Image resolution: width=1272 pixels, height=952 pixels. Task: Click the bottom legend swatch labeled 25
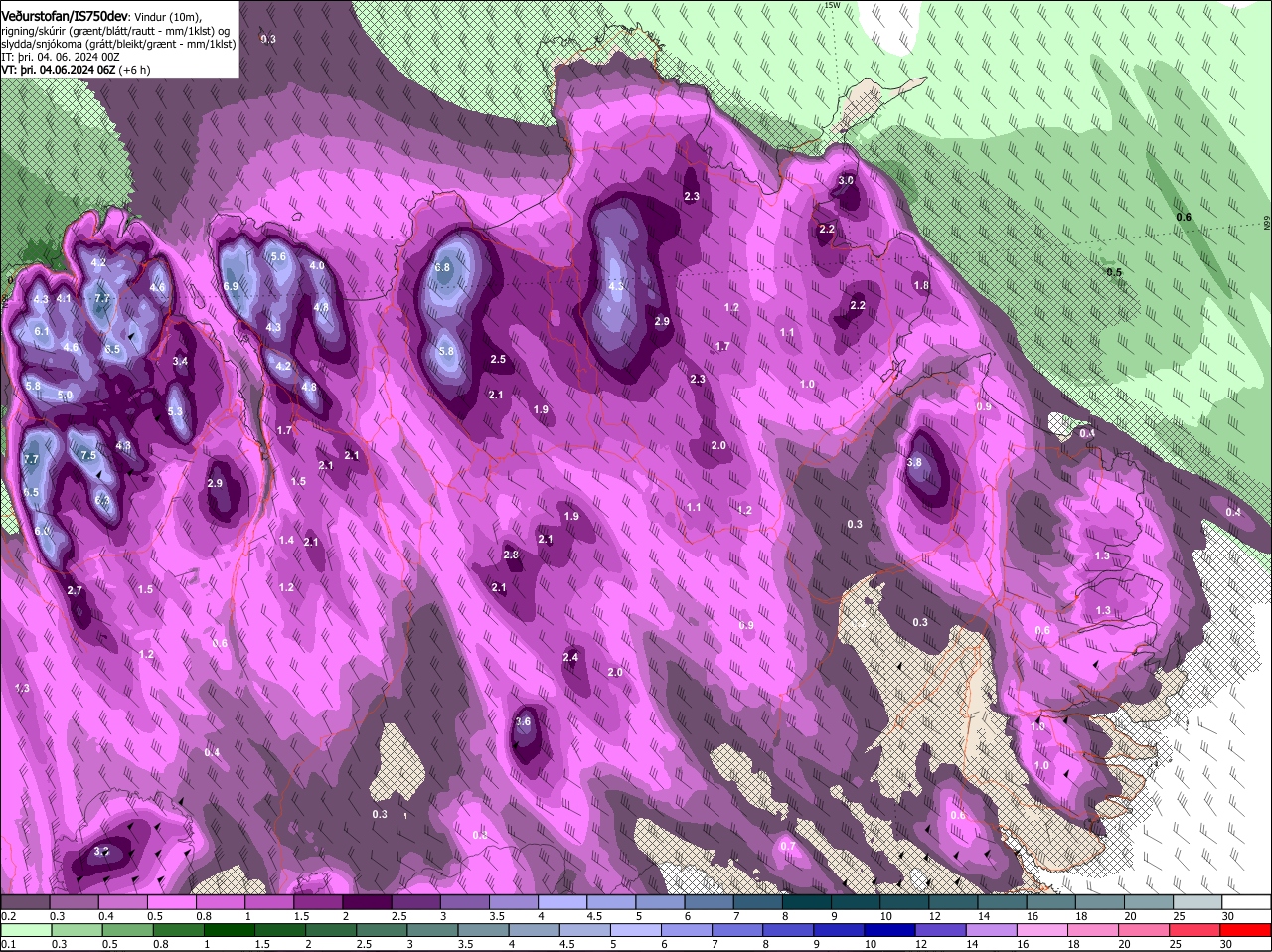1195,930
